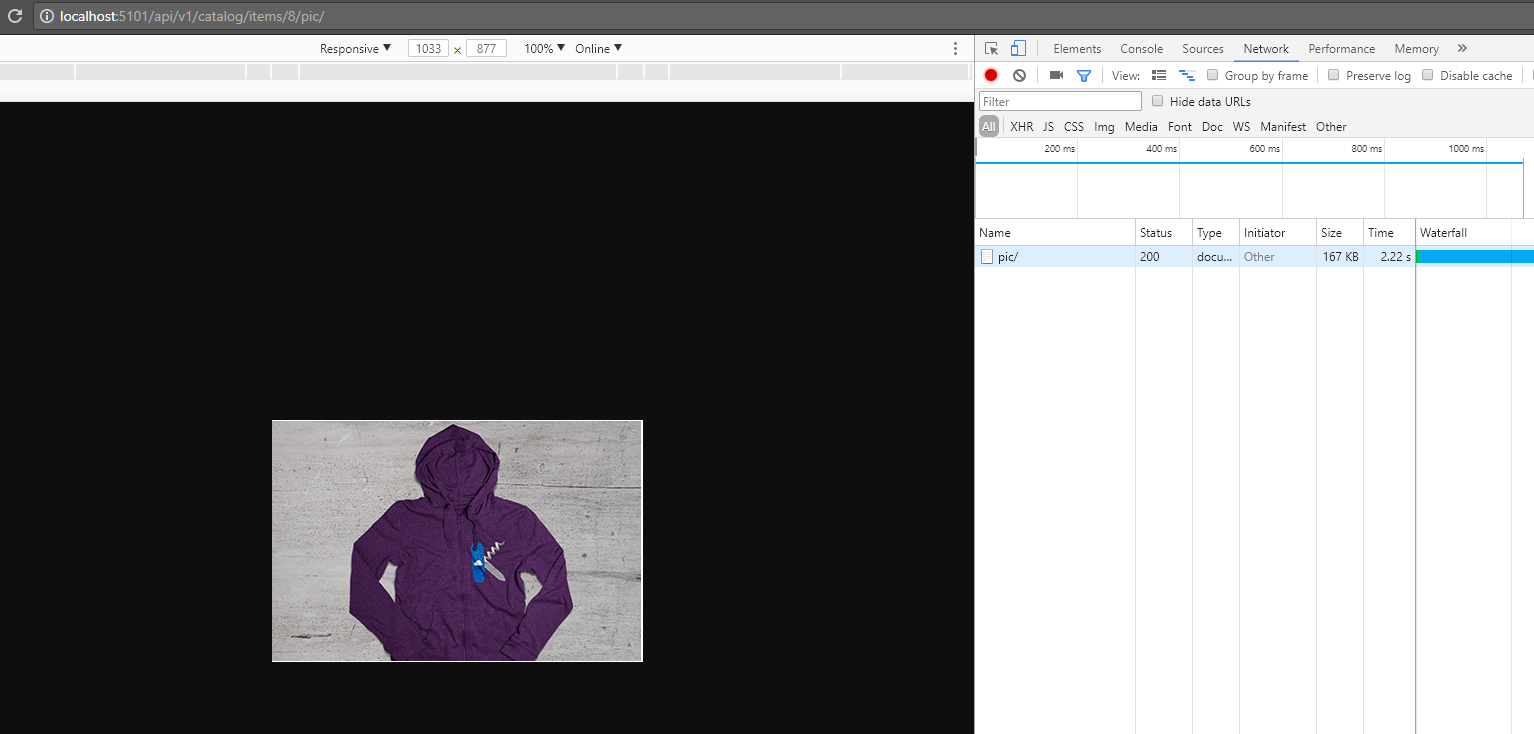The height and width of the screenshot is (734, 1534).
Task: Switch view to large request rows icon
Action: [x=1158, y=75]
